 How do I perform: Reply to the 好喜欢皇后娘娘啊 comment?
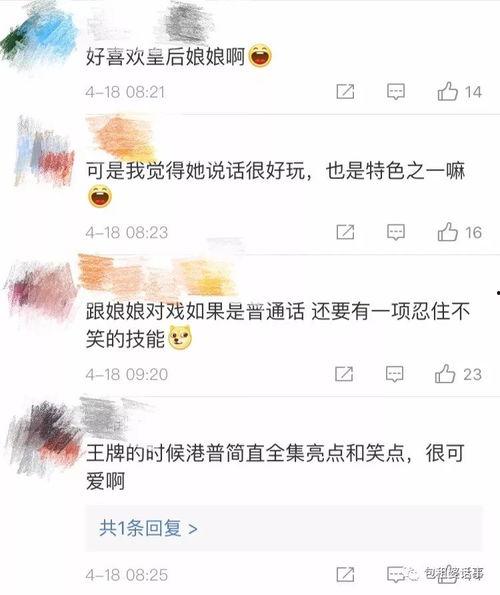[x=396, y=91]
